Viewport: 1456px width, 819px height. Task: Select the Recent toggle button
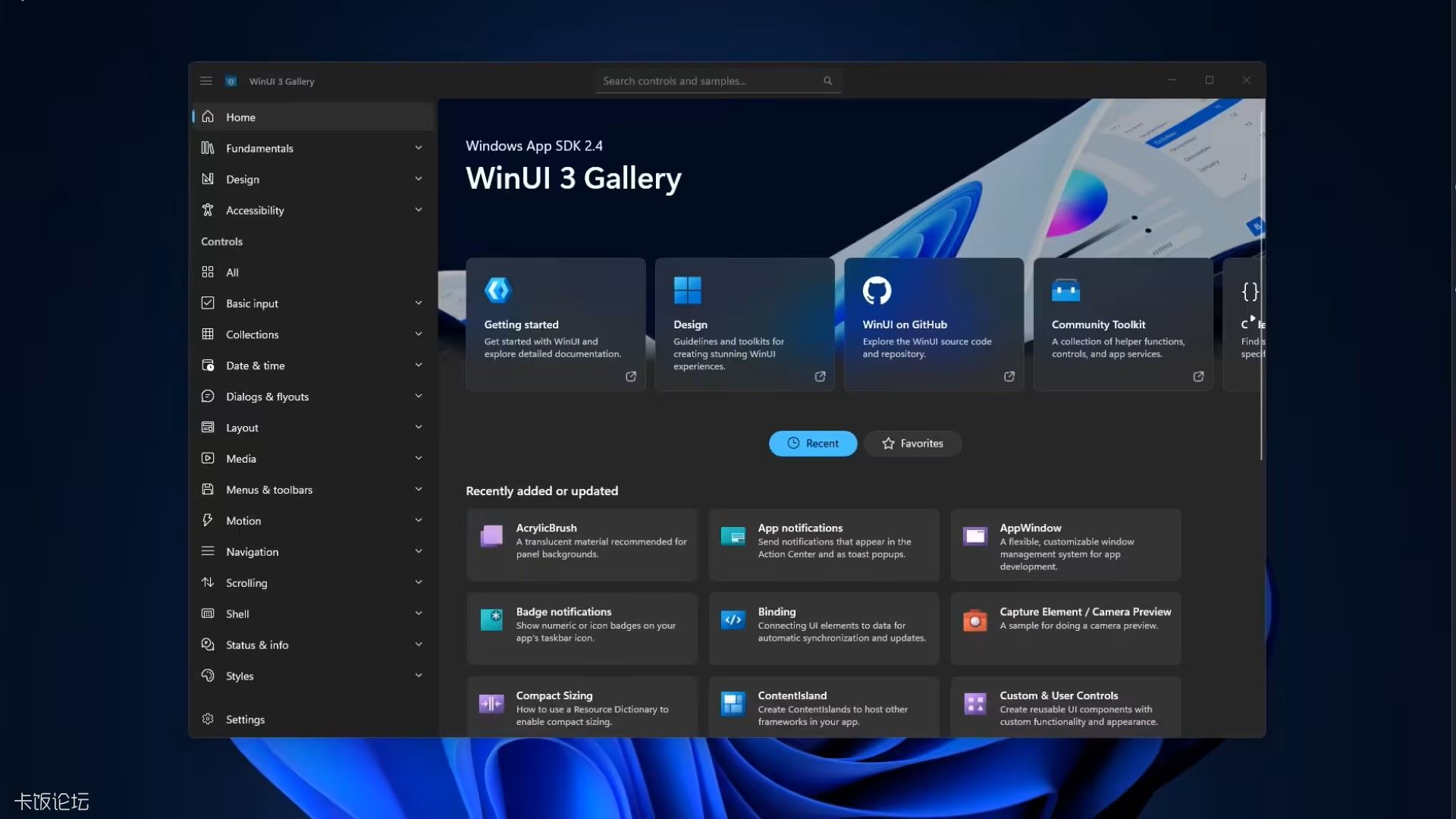[813, 444]
